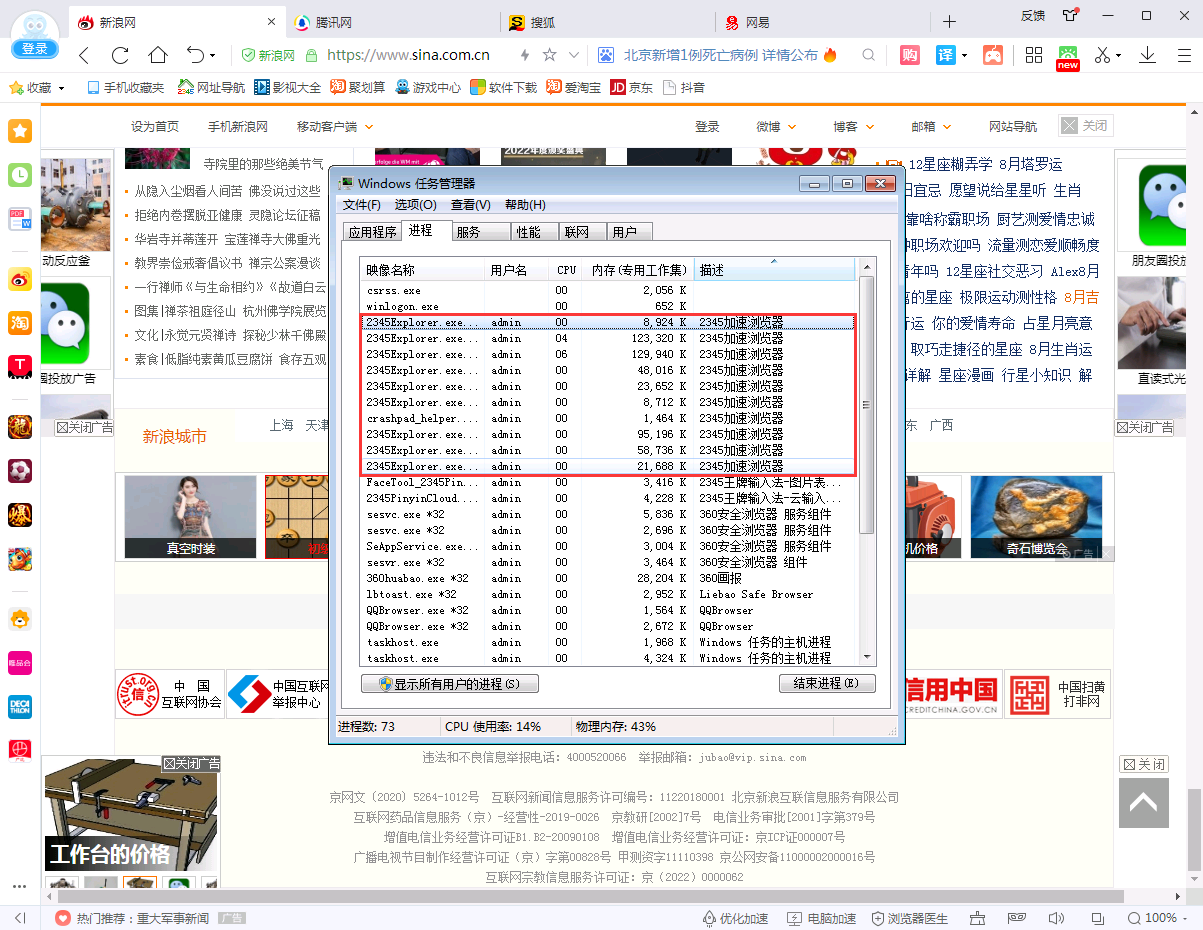This screenshot has height=930, width=1203.
Task: Open the red Tmall T sidebar icon
Action: click(x=20, y=367)
